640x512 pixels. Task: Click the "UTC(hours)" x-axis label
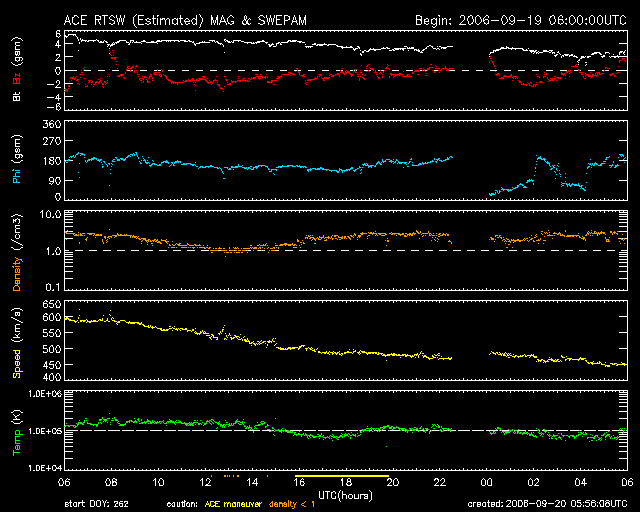[x=345, y=496]
